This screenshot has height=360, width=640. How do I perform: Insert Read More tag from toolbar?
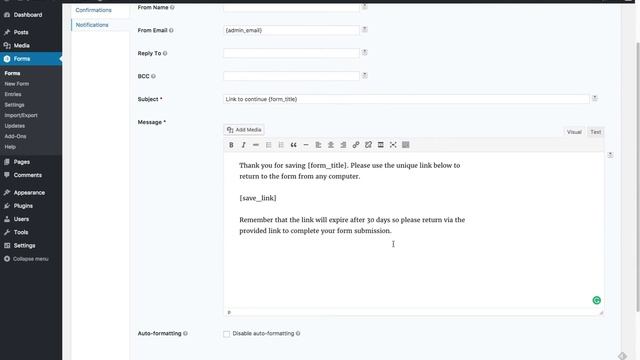[381, 145]
